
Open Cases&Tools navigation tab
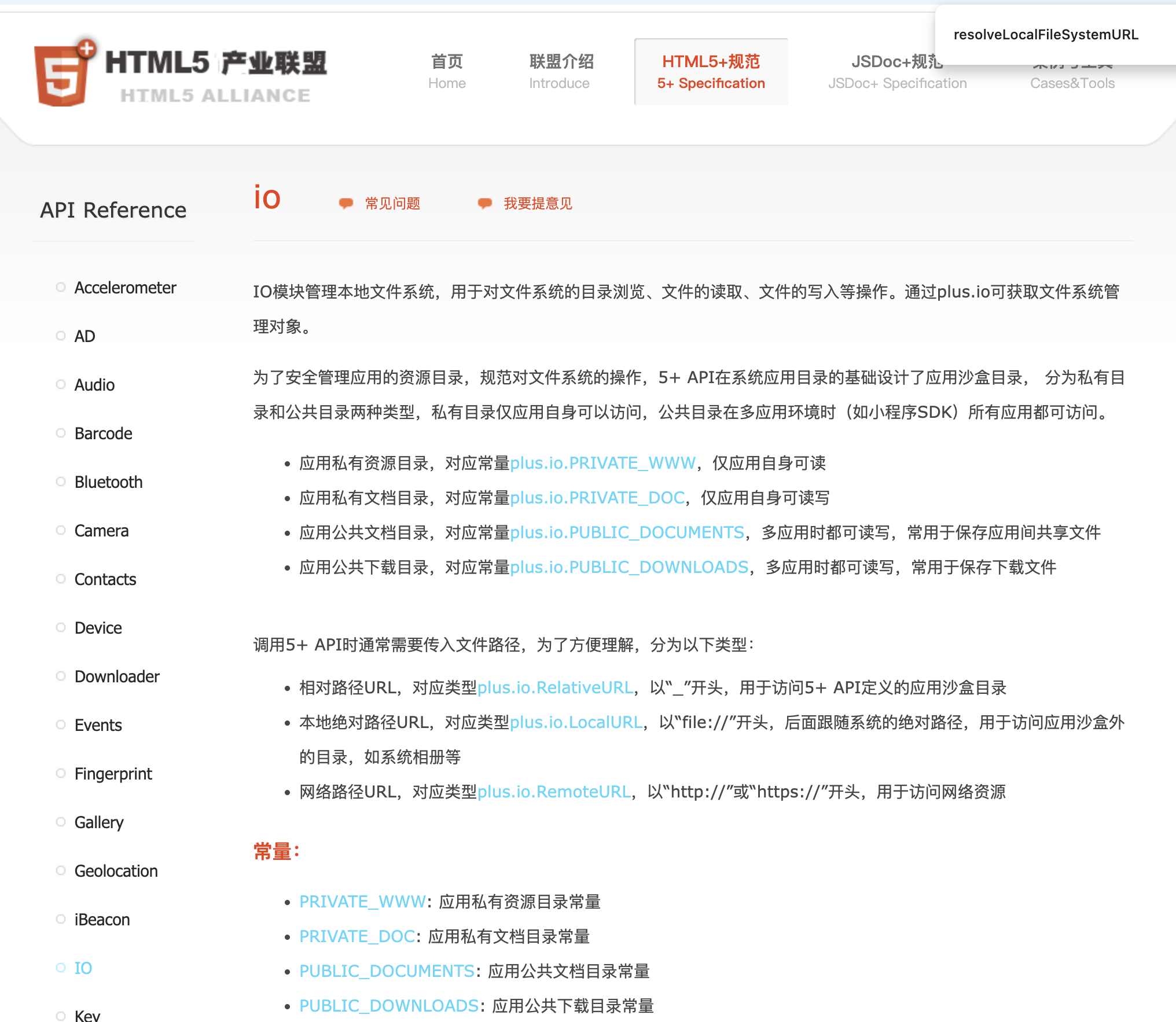coord(1072,84)
